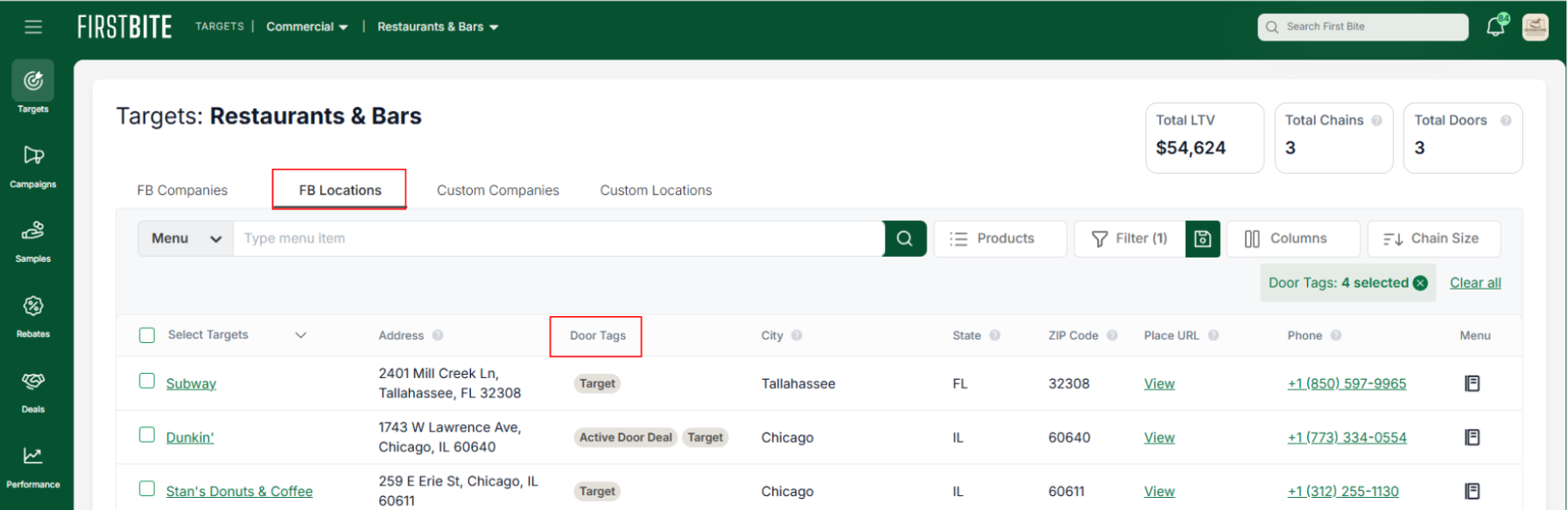
Task: Open Stan's Donuts & Coffee menu icon
Action: [x=1472, y=491]
